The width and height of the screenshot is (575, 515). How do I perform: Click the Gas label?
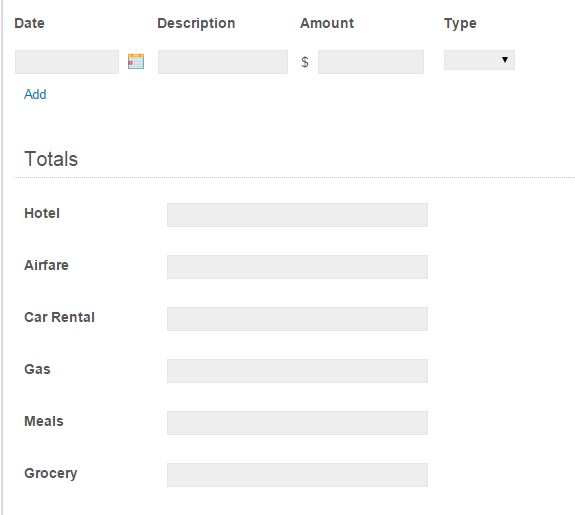pos(37,369)
